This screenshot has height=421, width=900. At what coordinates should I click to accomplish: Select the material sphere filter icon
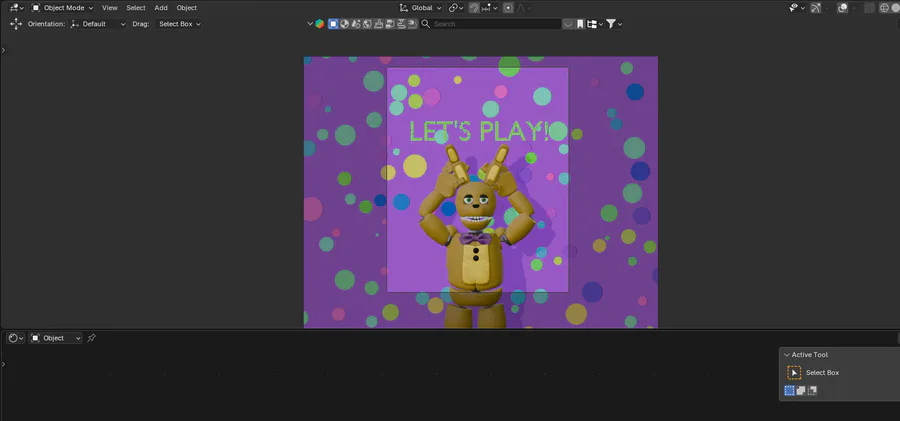(x=344, y=24)
